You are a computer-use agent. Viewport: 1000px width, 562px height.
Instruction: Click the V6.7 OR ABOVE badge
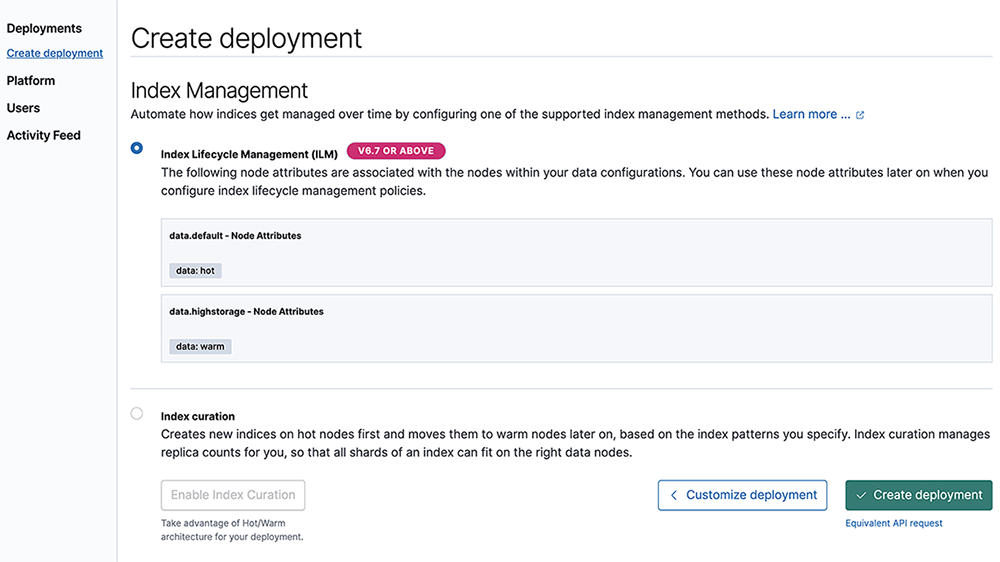(396, 151)
